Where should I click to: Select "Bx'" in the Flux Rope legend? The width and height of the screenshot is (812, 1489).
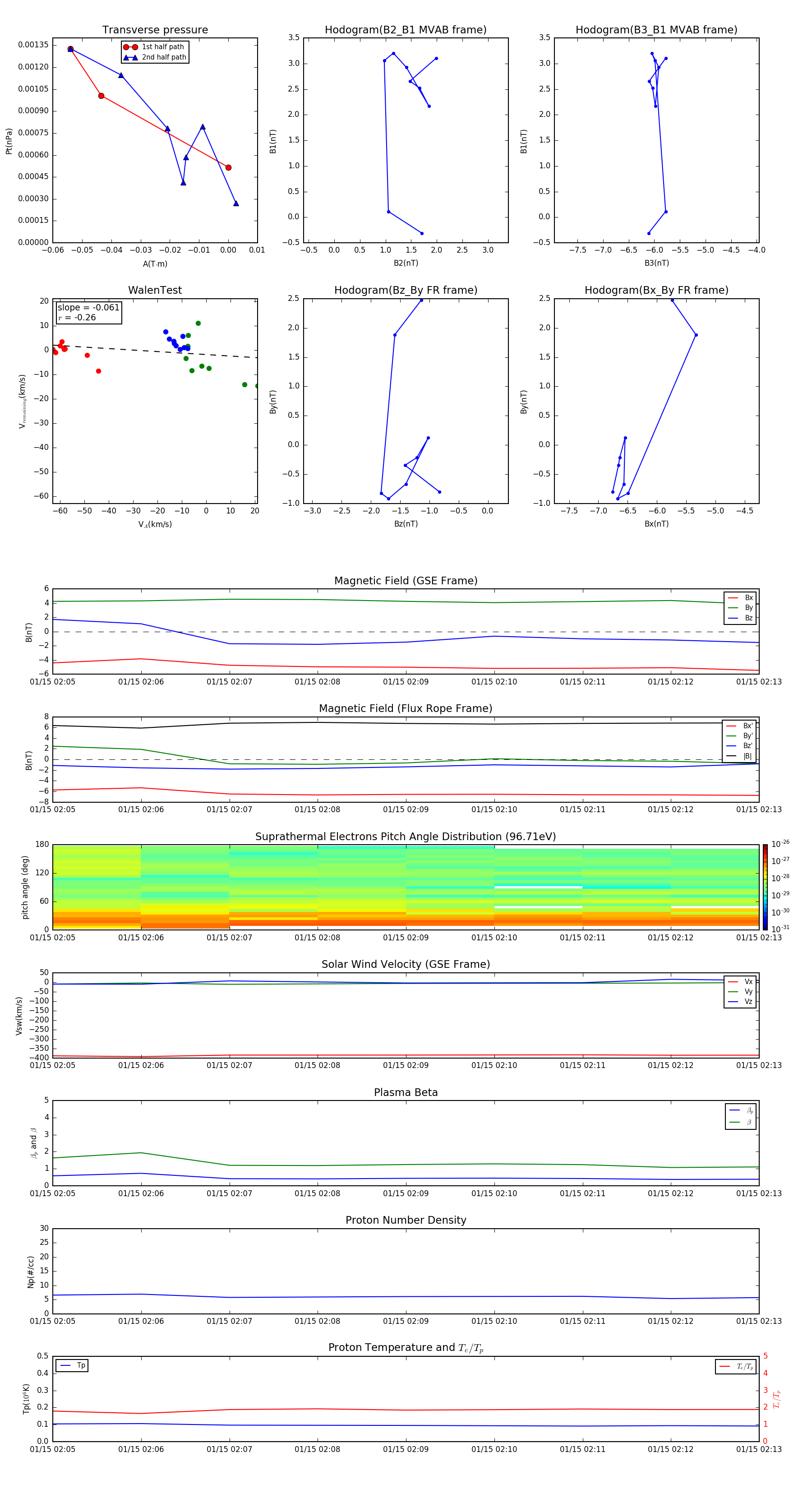pyautogui.click(x=739, y=726)
